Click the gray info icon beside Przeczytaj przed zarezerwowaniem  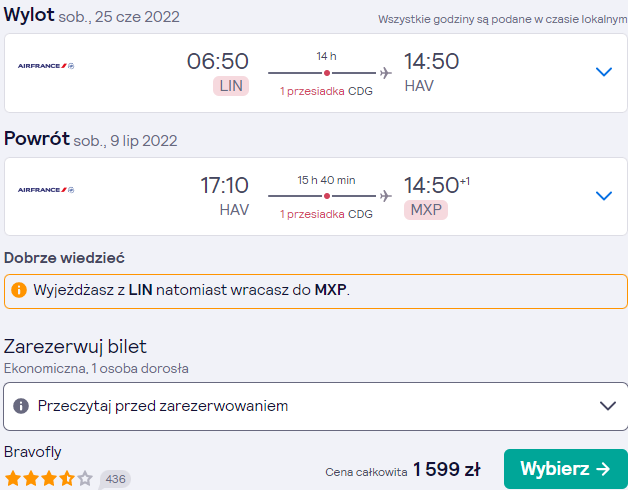(21, 406)
